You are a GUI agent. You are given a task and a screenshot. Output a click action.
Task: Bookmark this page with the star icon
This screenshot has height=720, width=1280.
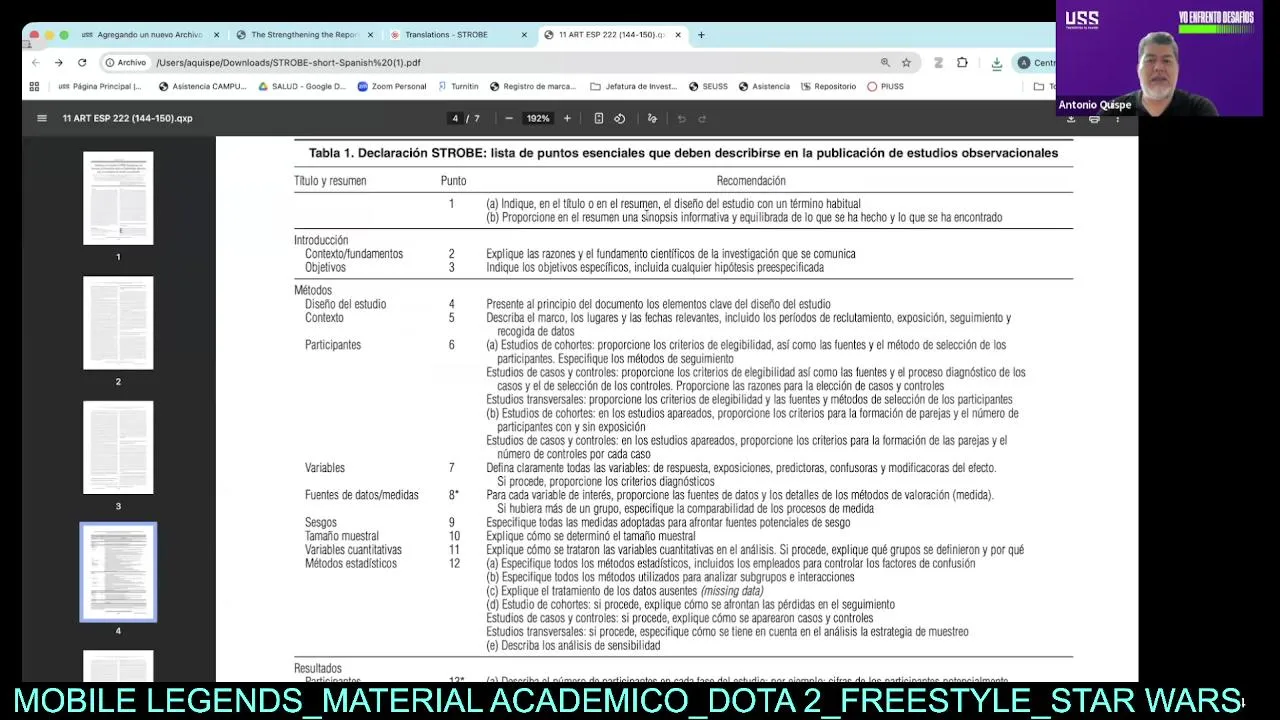click(x=906, y=62)
